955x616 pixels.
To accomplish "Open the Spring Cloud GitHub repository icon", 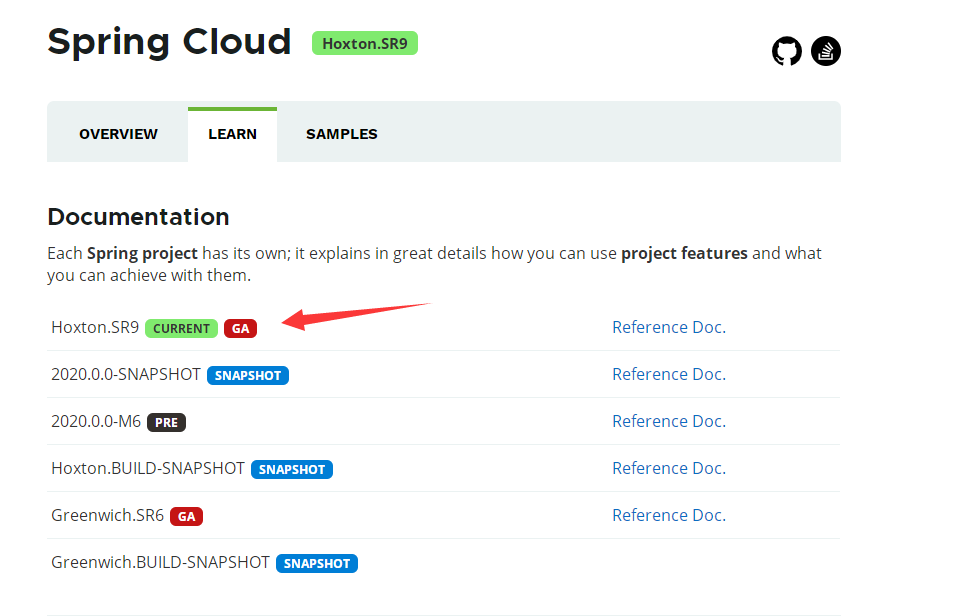I will [x=786, y=51].
